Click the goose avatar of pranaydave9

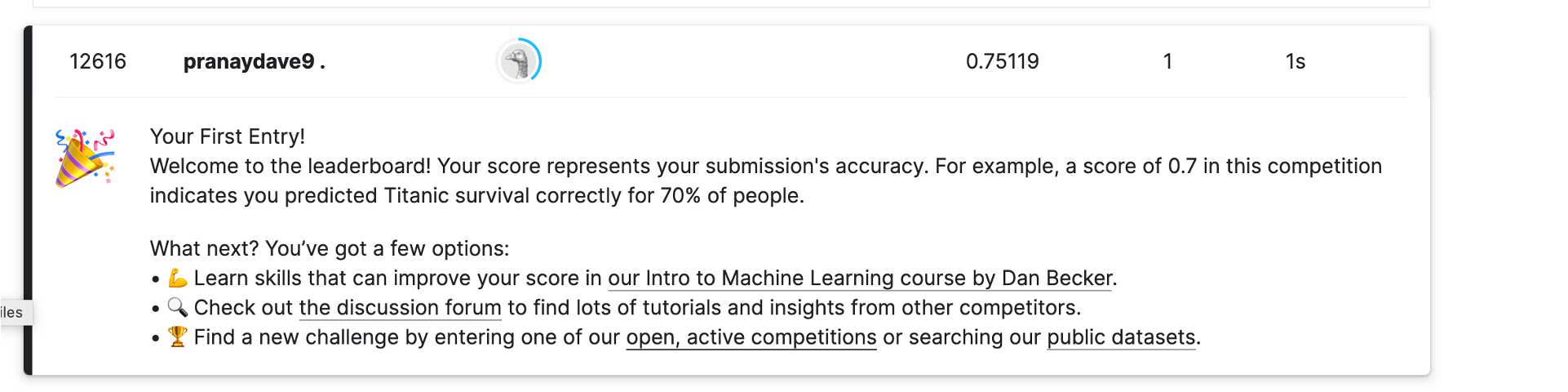[x=518, y=61]
